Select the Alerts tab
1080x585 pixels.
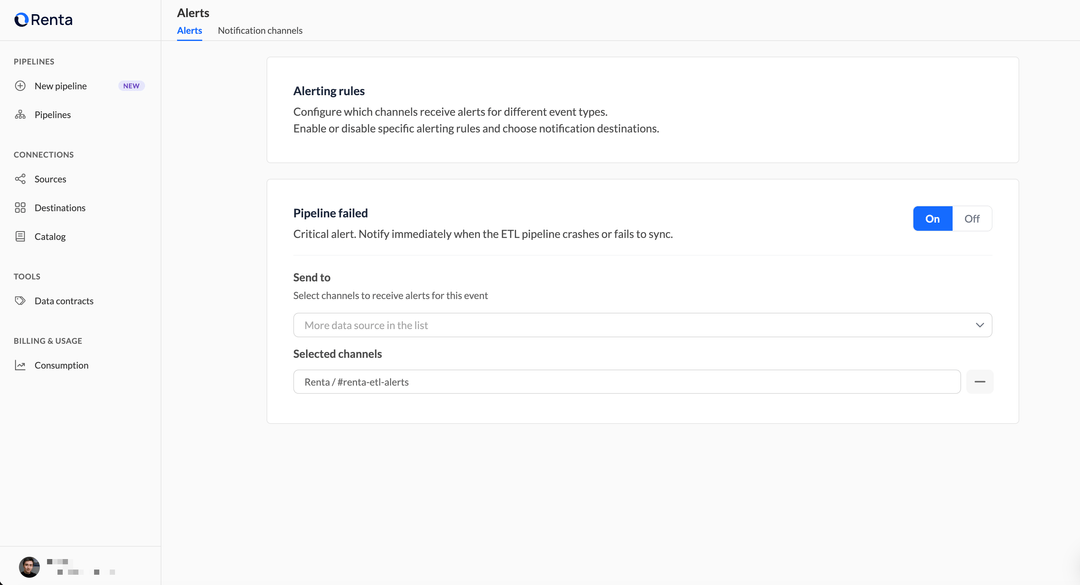(189, 31)
